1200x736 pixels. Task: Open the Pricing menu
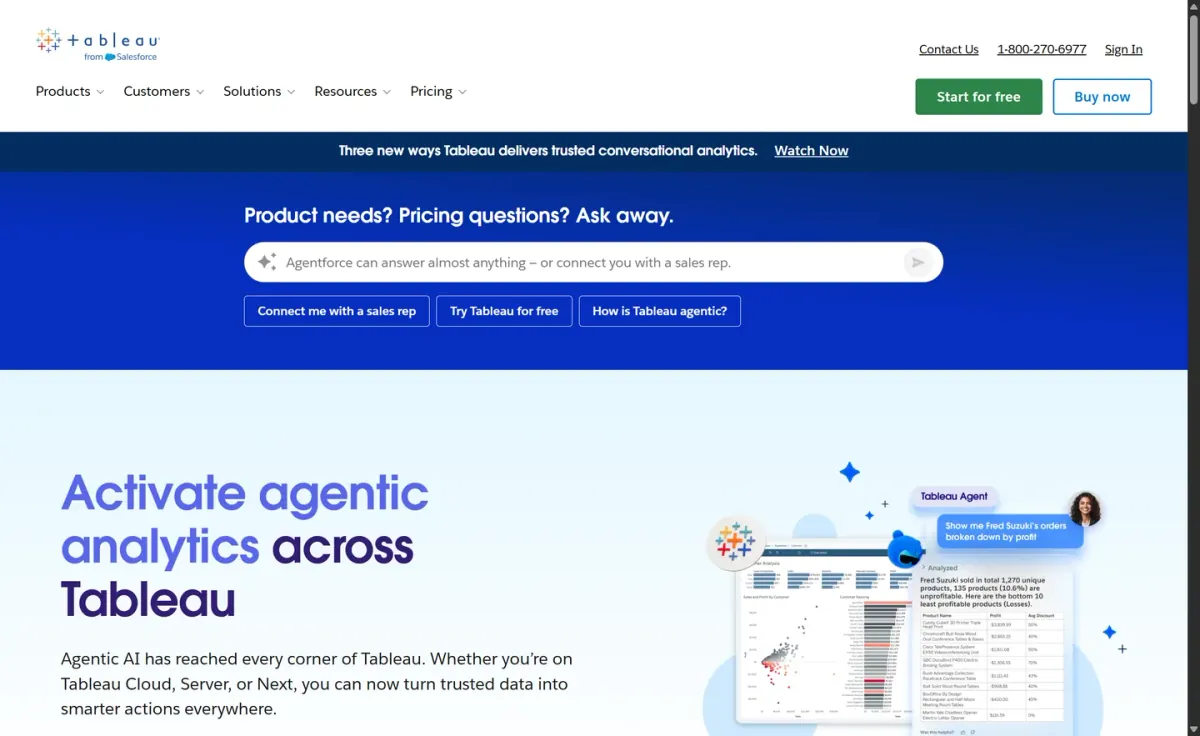[x=438, y=91]
